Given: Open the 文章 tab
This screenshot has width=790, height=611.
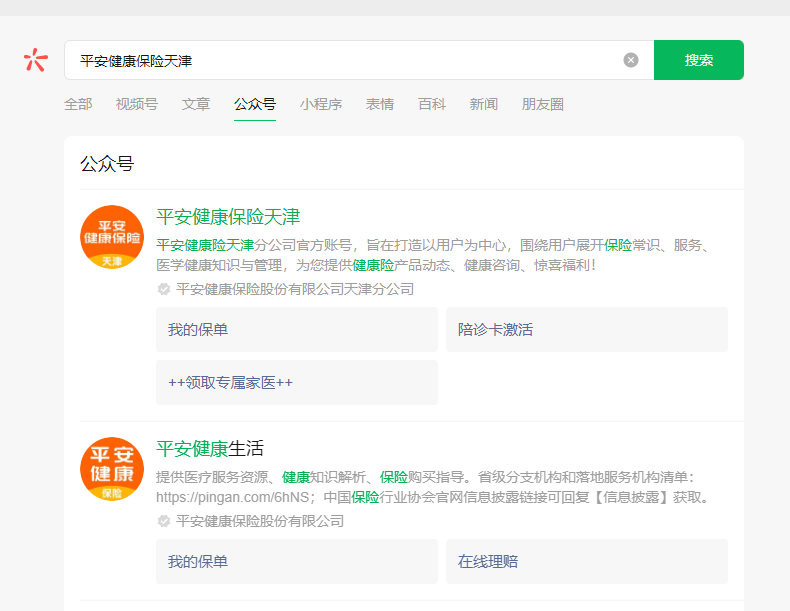Looking at the screenshot, I should [x=195, y=104].
